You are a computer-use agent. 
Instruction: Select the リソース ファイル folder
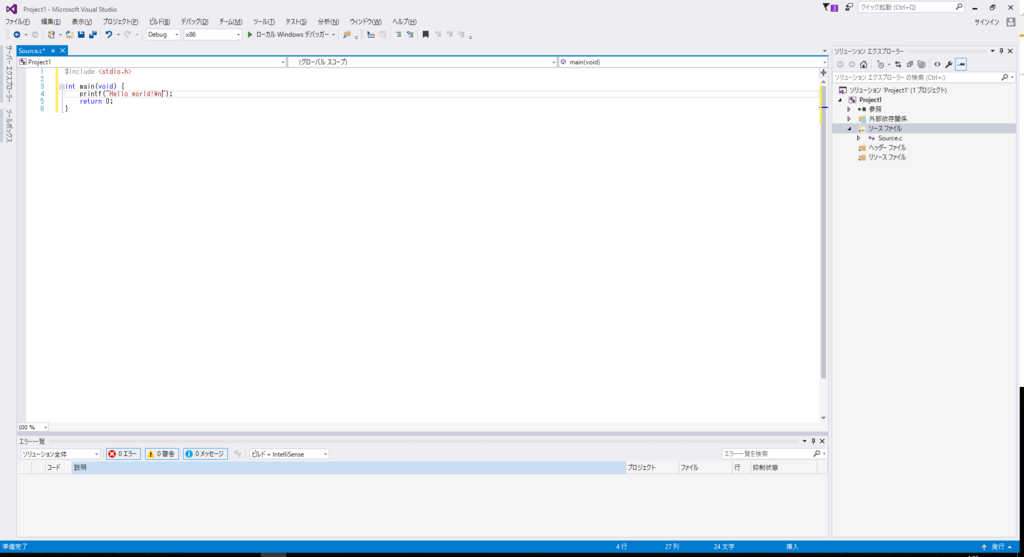[887, 157]
